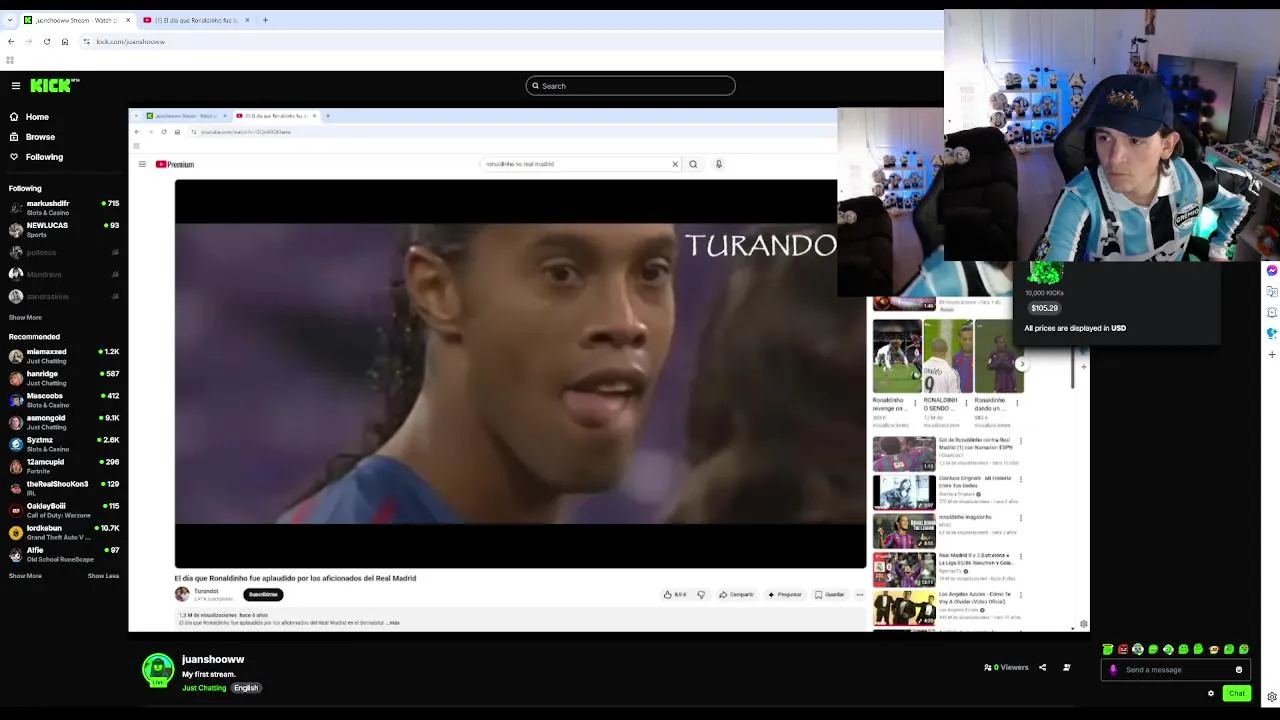Expand Recommended list with Show More
The width and height of the screenshot is (1280, 720).
(25, 576)
